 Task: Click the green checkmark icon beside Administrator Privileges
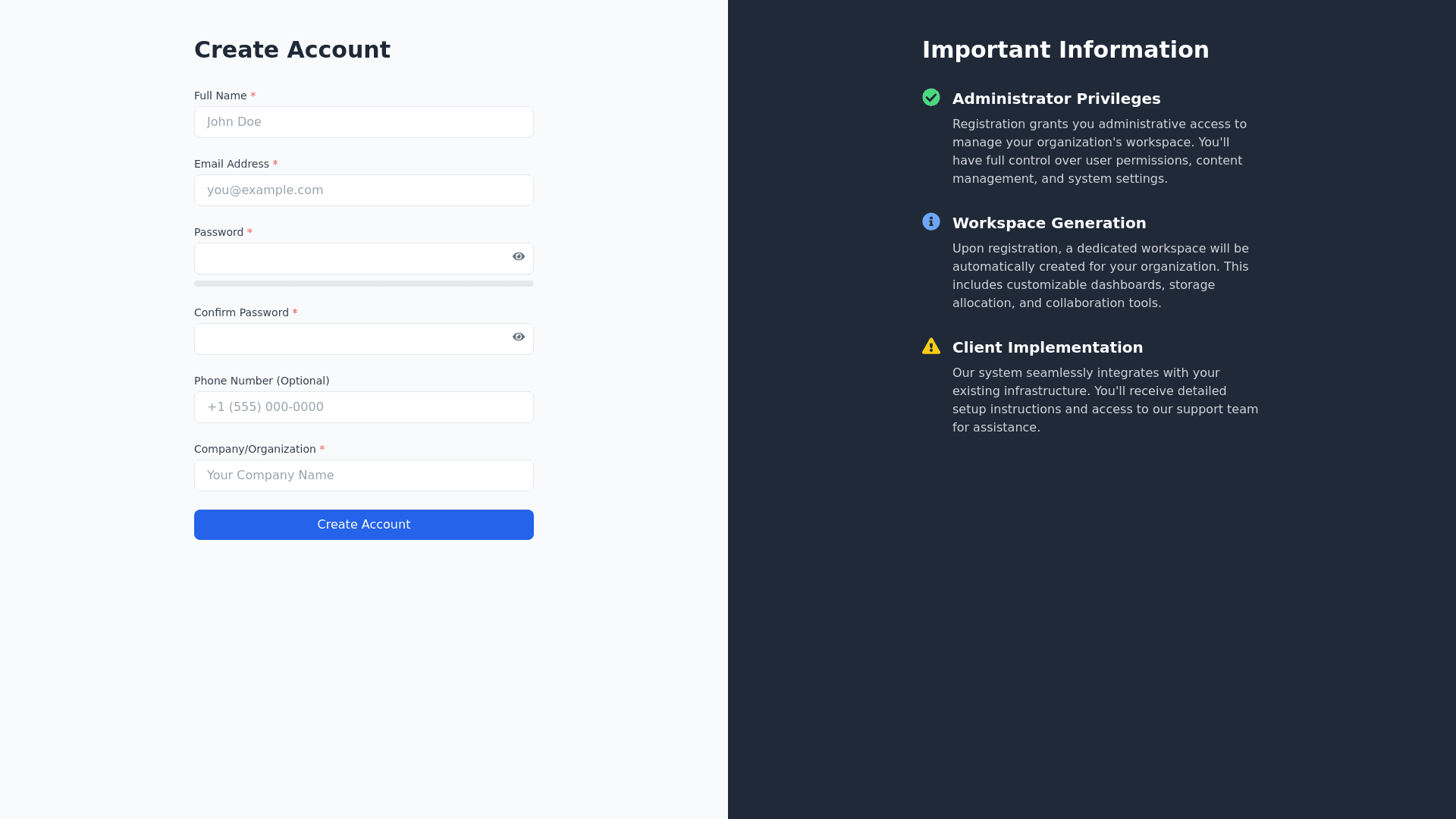pos(931,97)
